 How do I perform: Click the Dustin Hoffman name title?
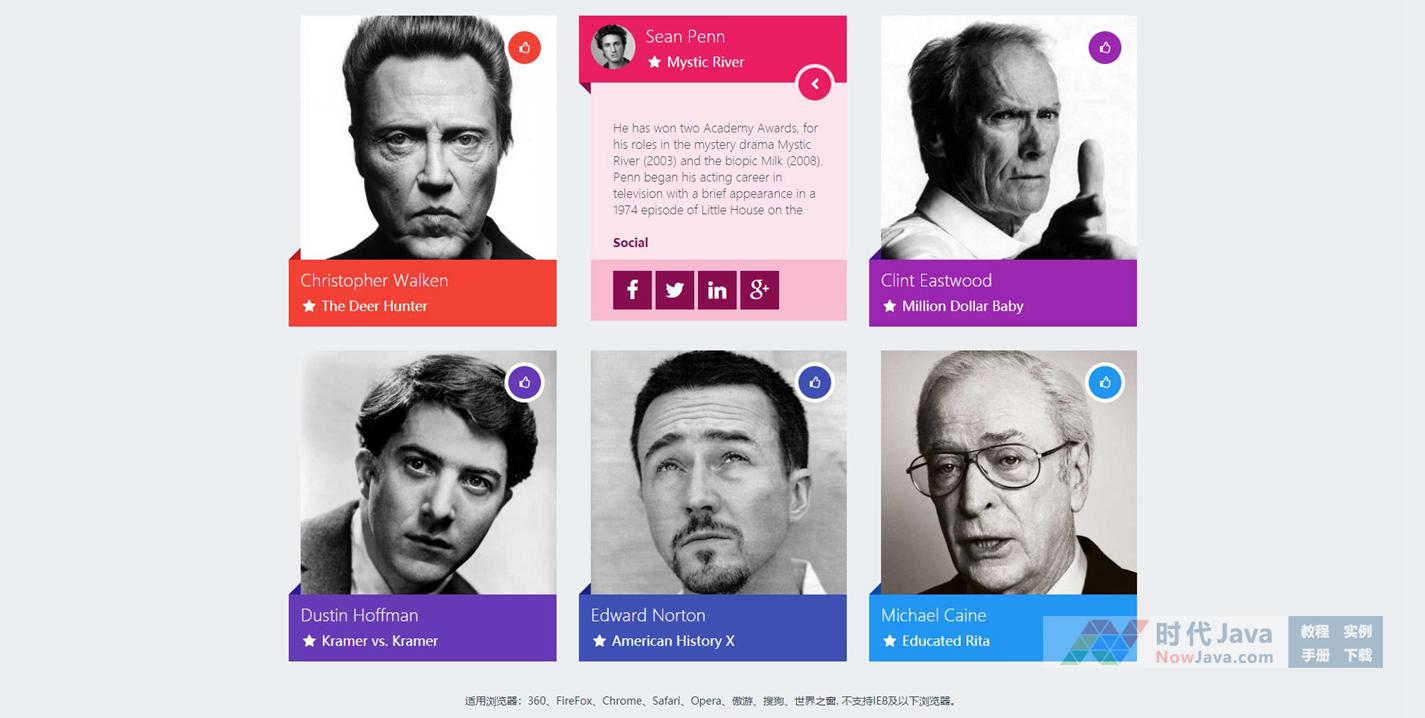(359, 615)
